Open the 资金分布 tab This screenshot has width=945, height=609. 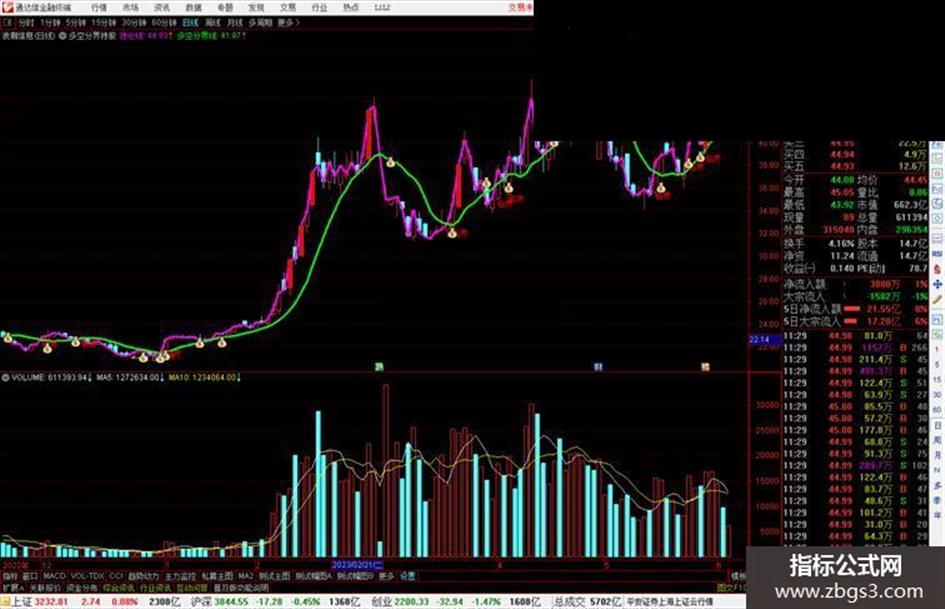(x=82, y=587)
